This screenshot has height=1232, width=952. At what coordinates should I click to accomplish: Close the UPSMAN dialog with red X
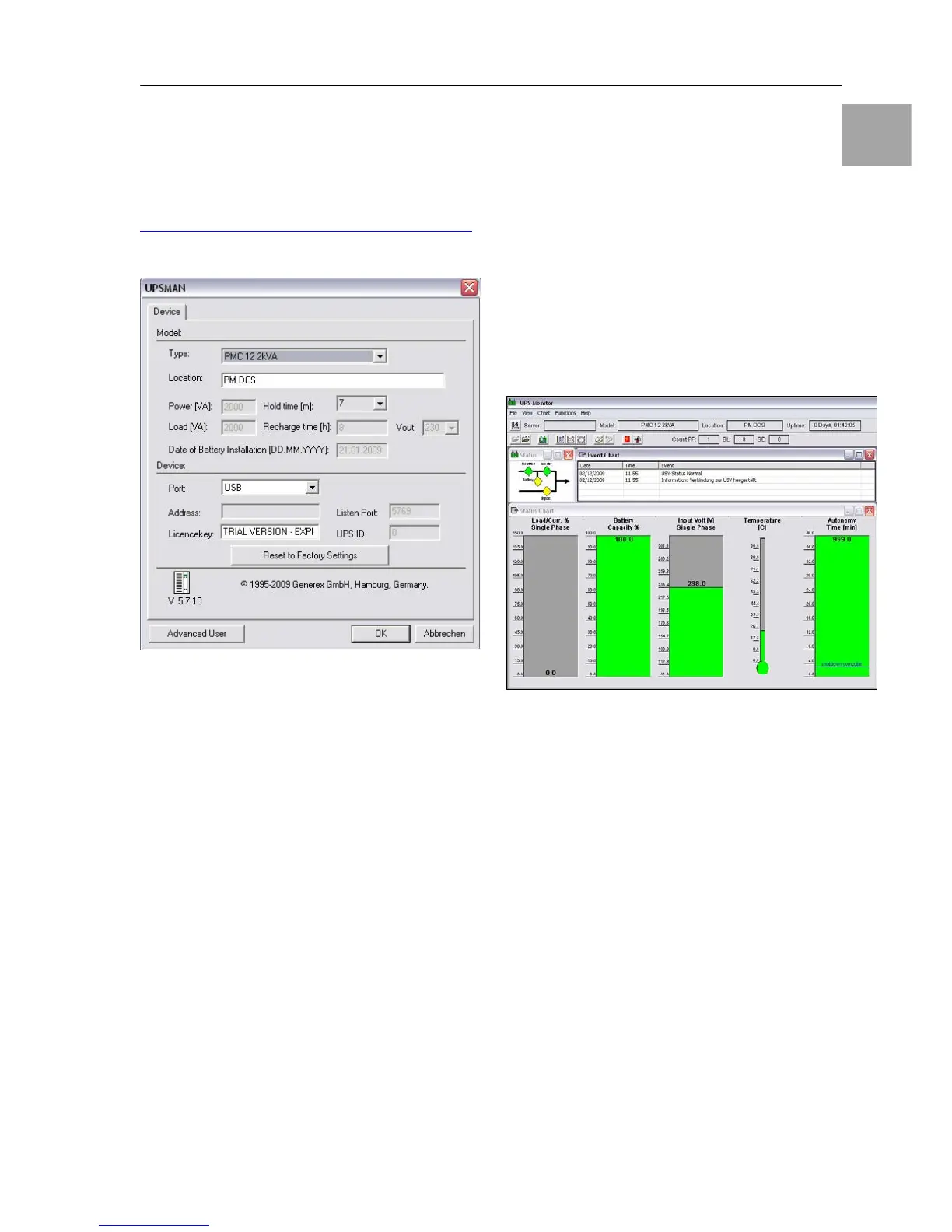(469, 288)
